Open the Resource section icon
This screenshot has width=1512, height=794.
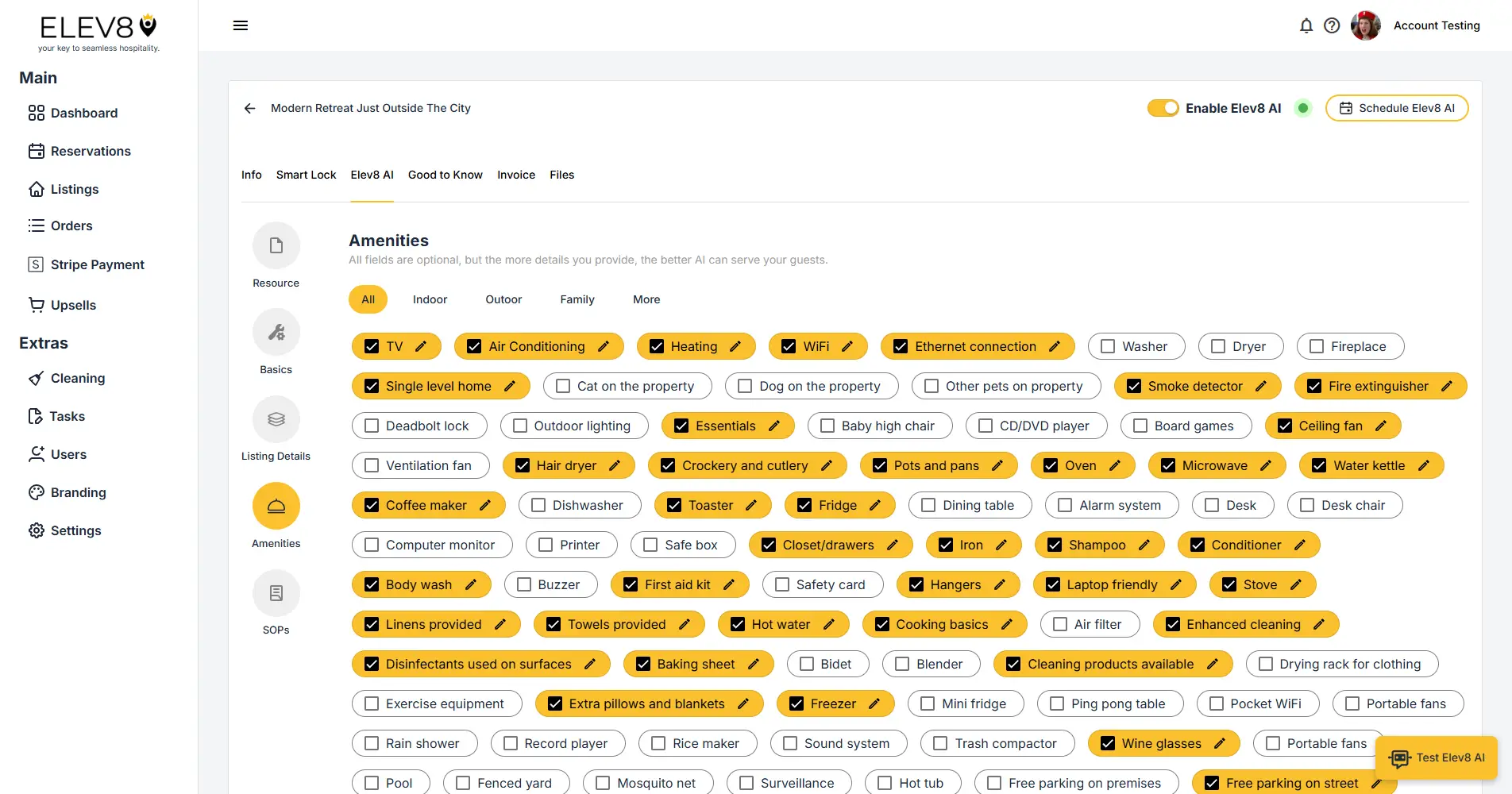click(276, 245)
